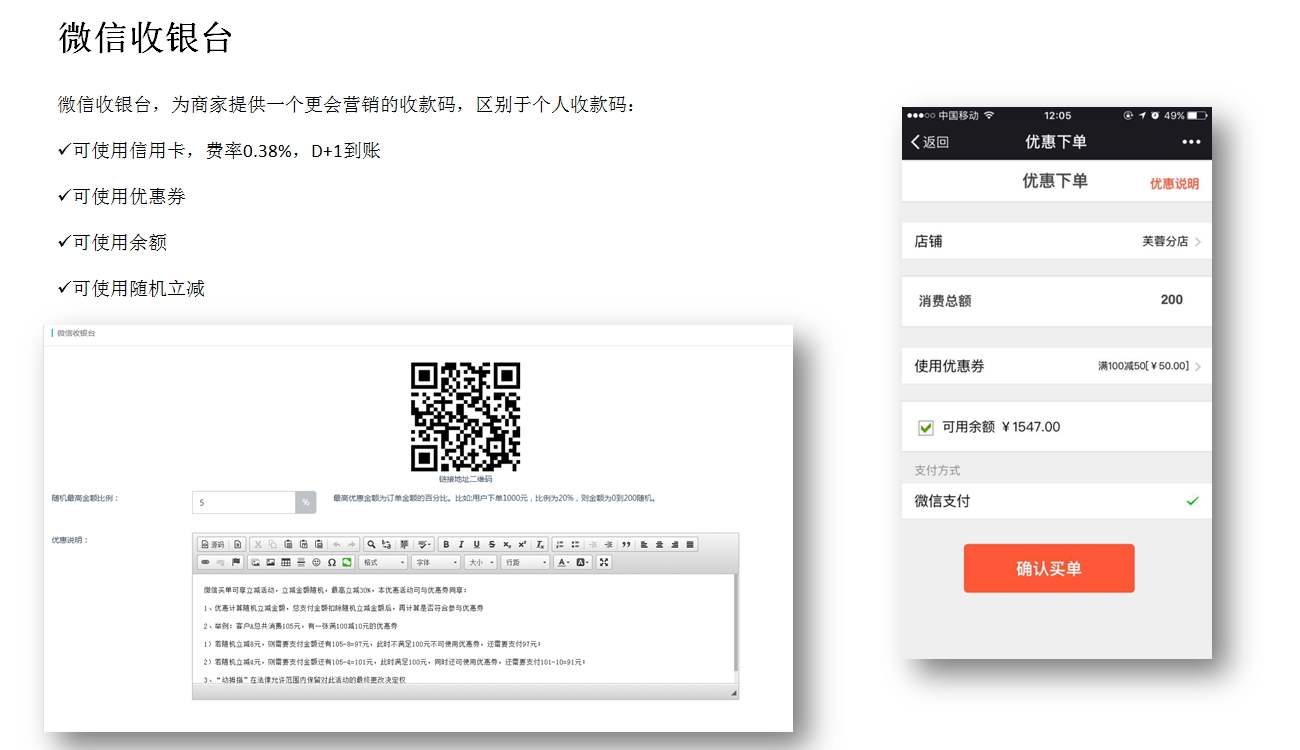
Task: Toggle Italic formatting in editor
Action: click(x=461, y=544)
